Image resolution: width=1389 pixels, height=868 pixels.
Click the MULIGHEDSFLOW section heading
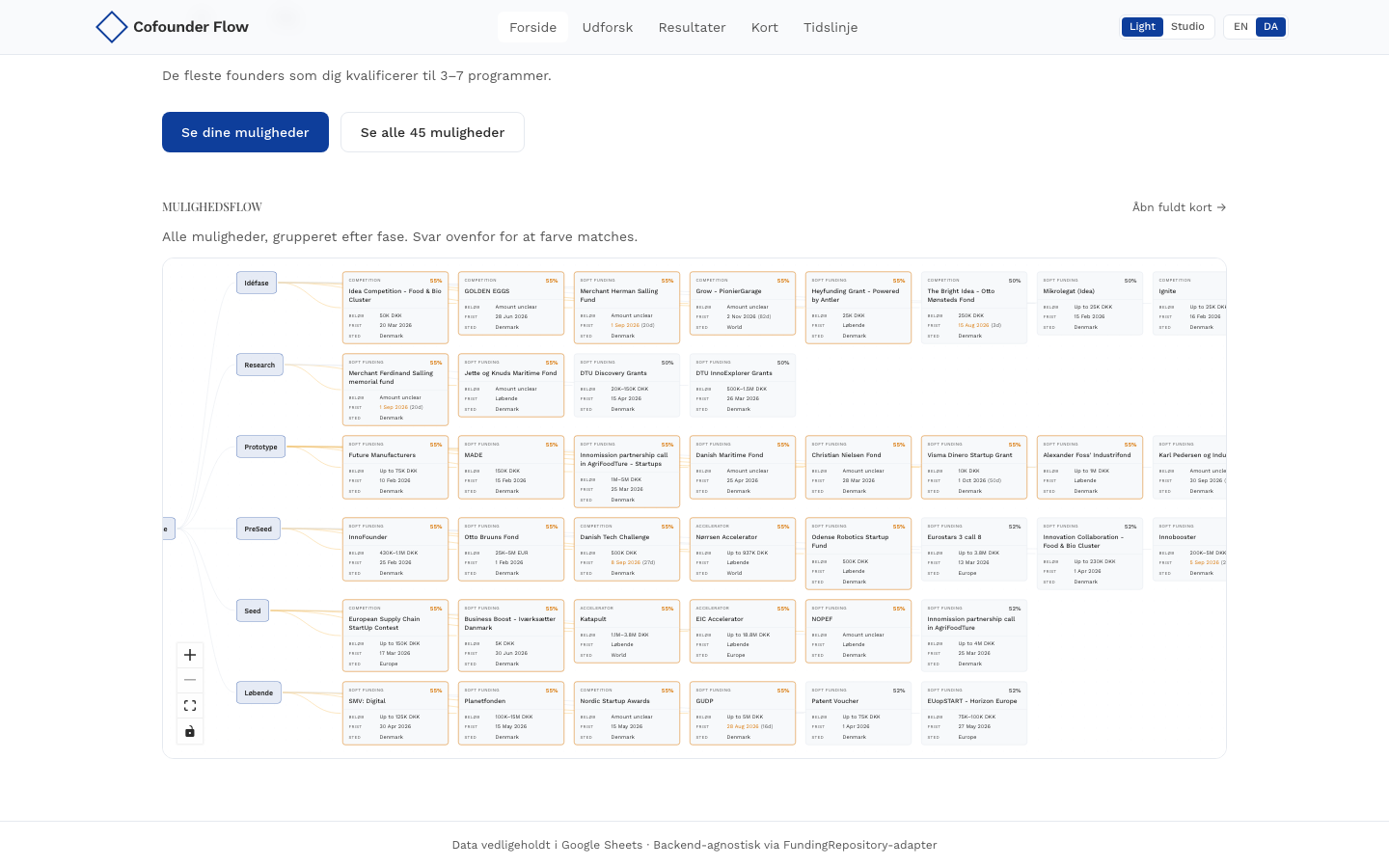point(212,207)
